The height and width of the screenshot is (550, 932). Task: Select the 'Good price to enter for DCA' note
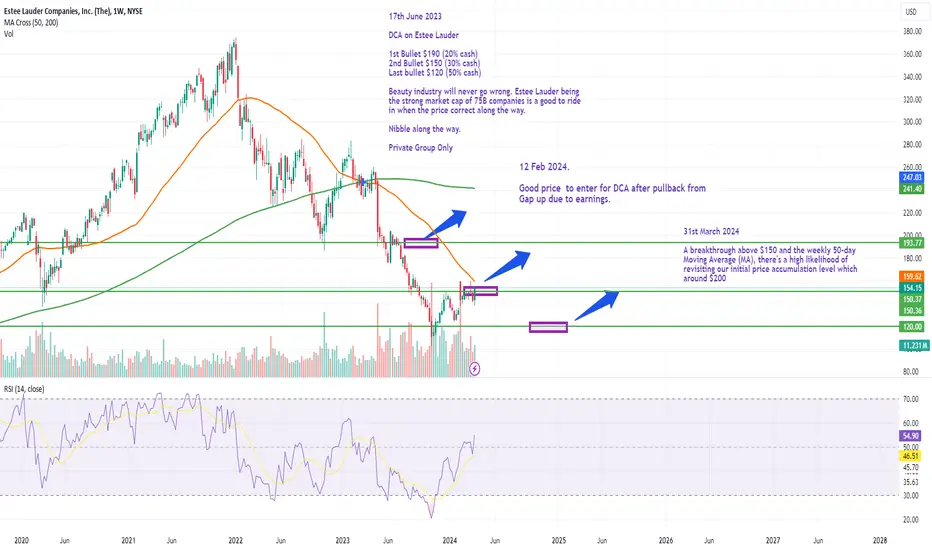612,193
